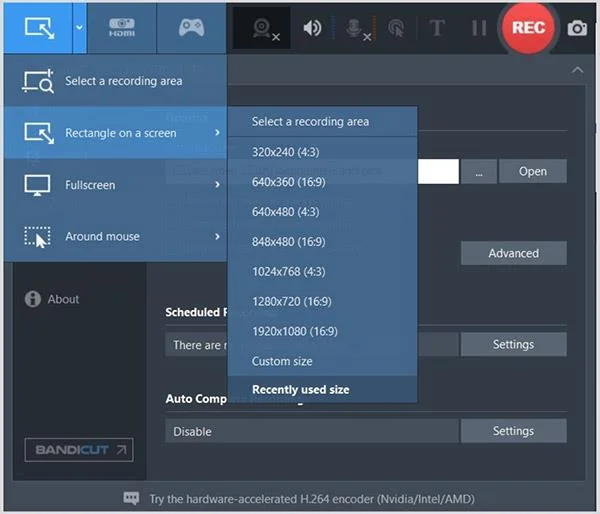Open the Around mouse menu entry
This screenshot has width=600, height=514.
pyautogui.click(x=115, y=236)
